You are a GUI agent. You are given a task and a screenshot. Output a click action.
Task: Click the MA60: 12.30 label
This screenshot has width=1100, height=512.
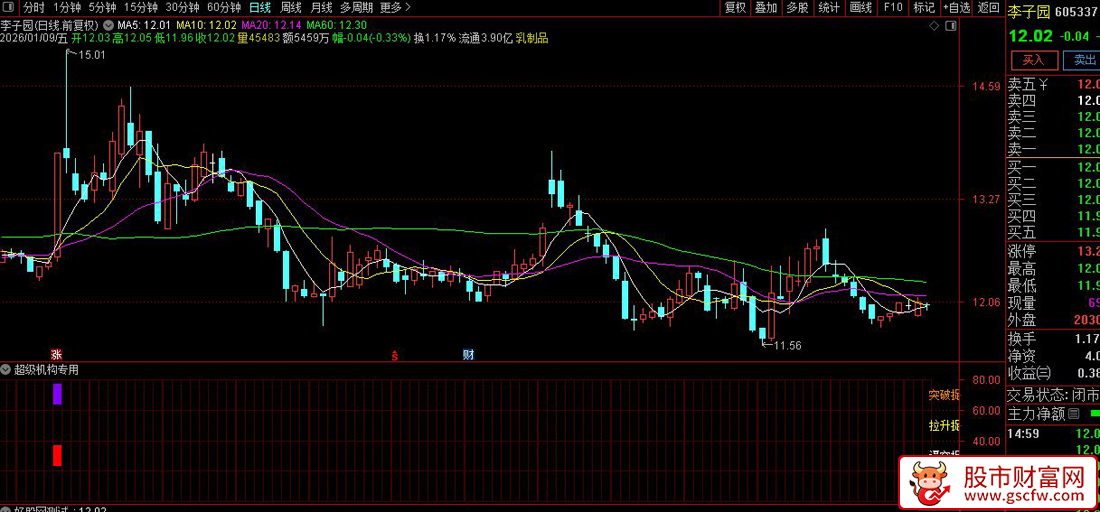point(337,26)
